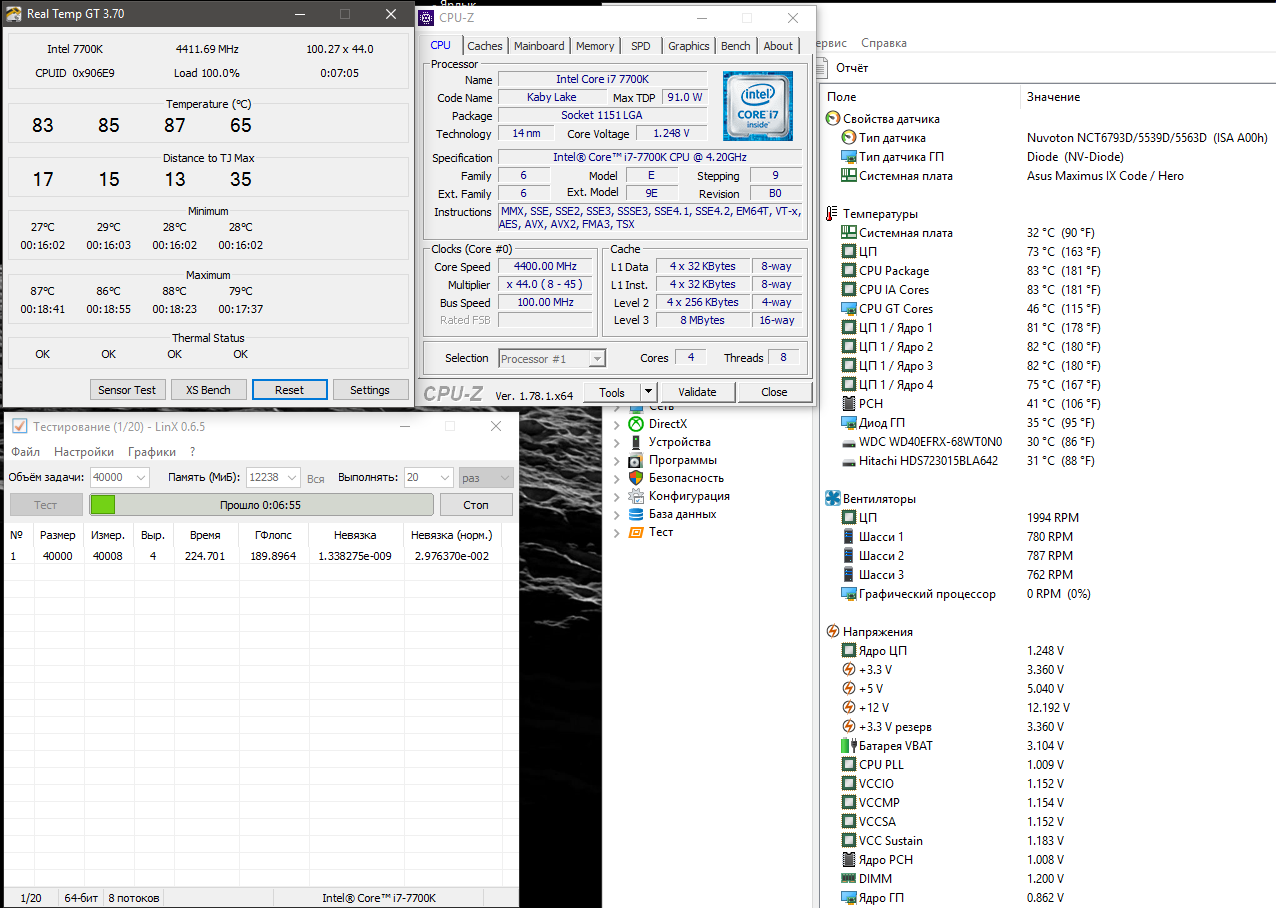Switch to the Memory tab in CPU-Z
Screen dimensions: 1276x908
[x=595, y=46]
